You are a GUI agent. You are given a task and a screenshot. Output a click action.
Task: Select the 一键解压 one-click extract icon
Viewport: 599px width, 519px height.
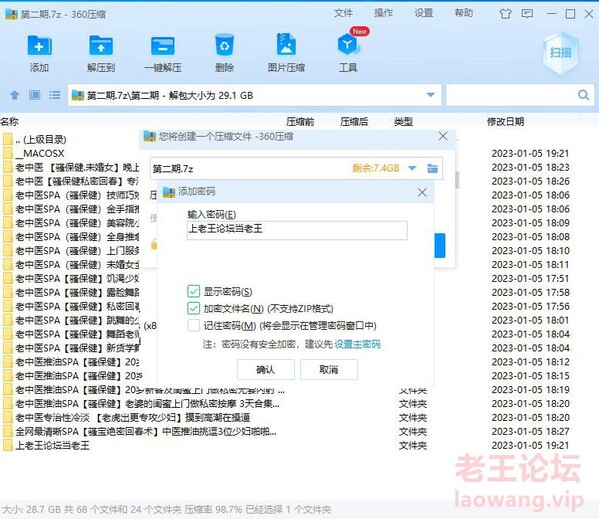pyautogui.click(x=162, y=46)
